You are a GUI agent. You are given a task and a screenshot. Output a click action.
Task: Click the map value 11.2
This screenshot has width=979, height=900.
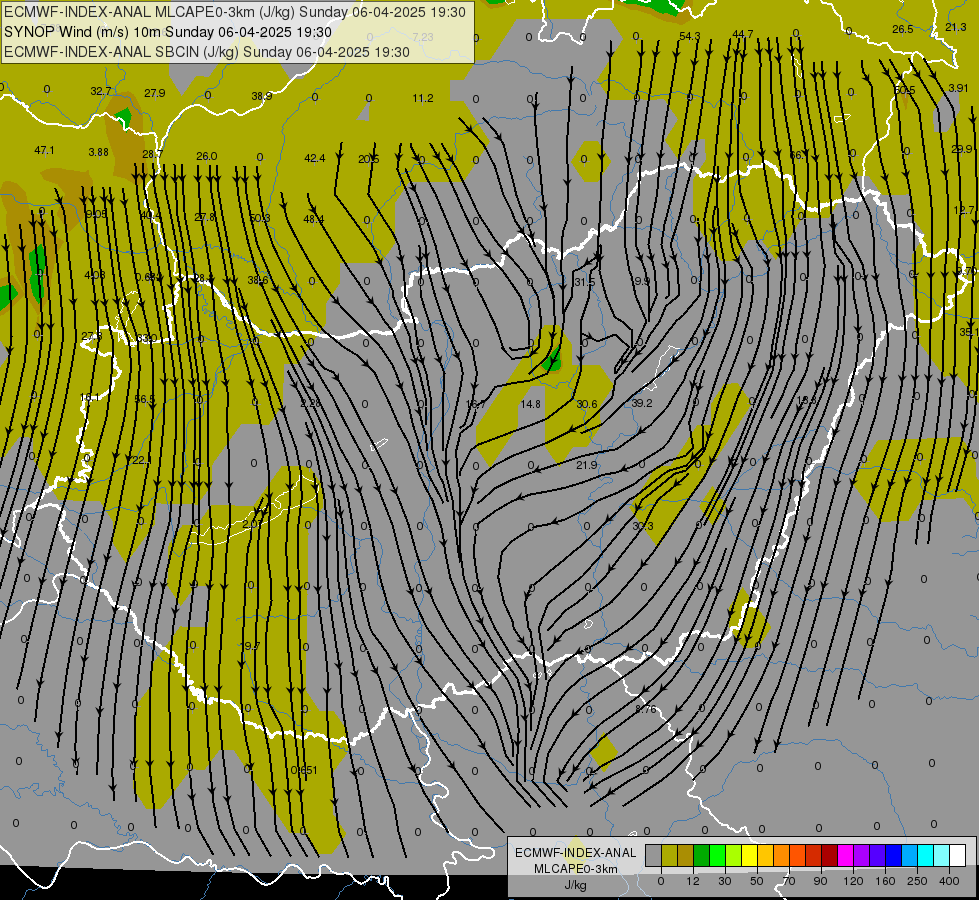coord(423,98)
